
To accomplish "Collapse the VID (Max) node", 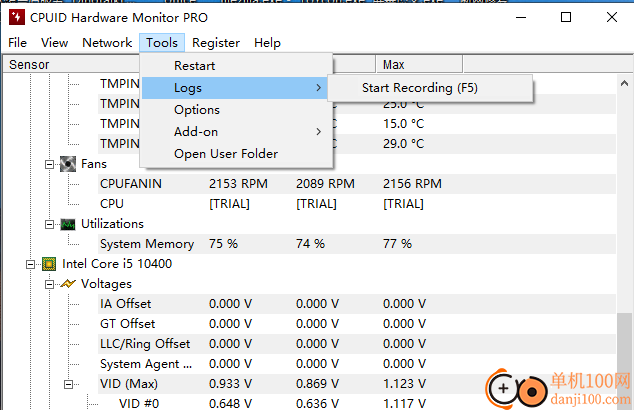I will (68, 384).
